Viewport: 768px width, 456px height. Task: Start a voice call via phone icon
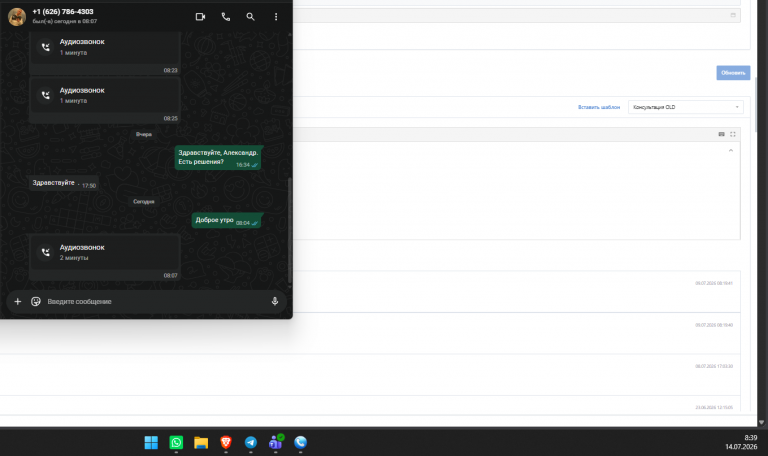coord(225,17)
